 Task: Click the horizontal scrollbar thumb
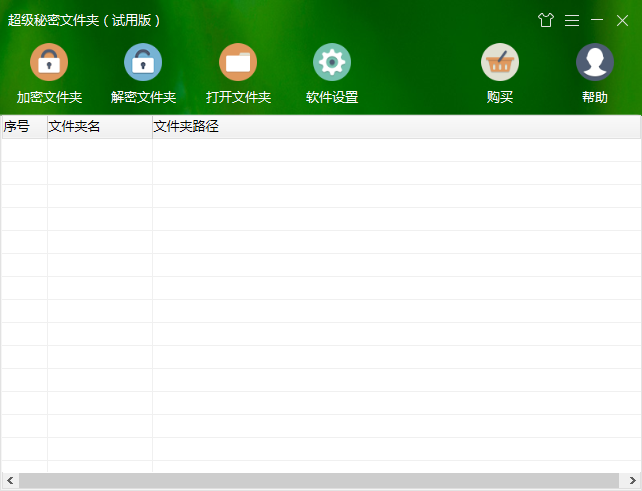click(319, 480)
